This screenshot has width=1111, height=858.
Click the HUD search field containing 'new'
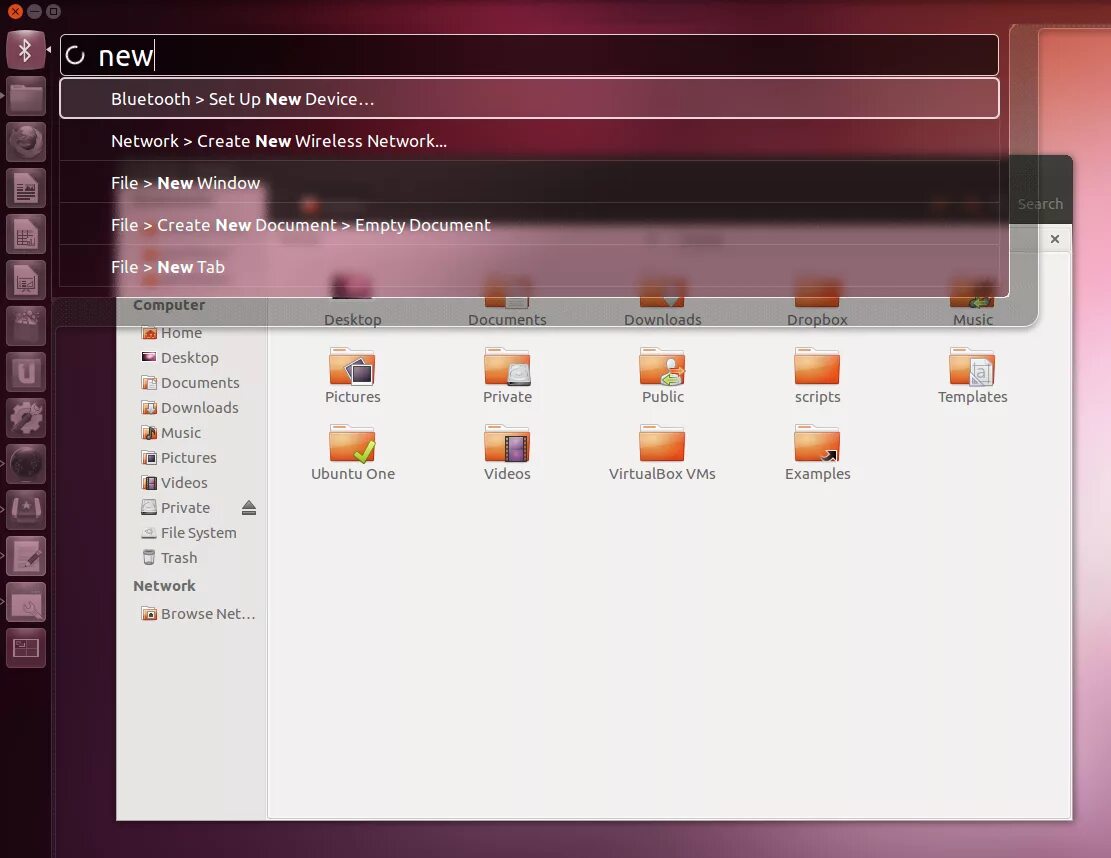click(529, 55)
